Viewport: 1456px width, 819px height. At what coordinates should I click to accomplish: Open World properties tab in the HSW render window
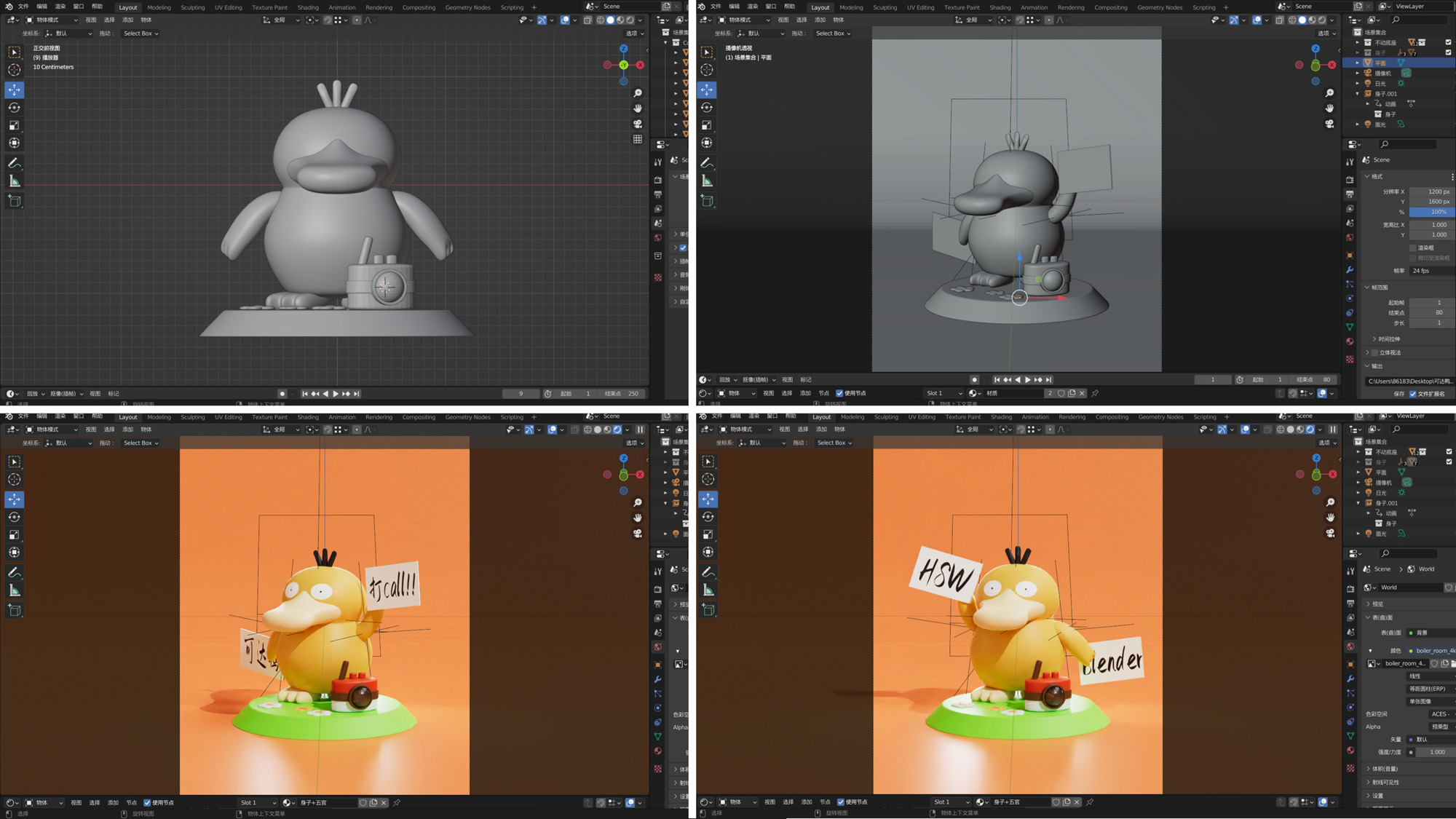tap(1350, 646)
